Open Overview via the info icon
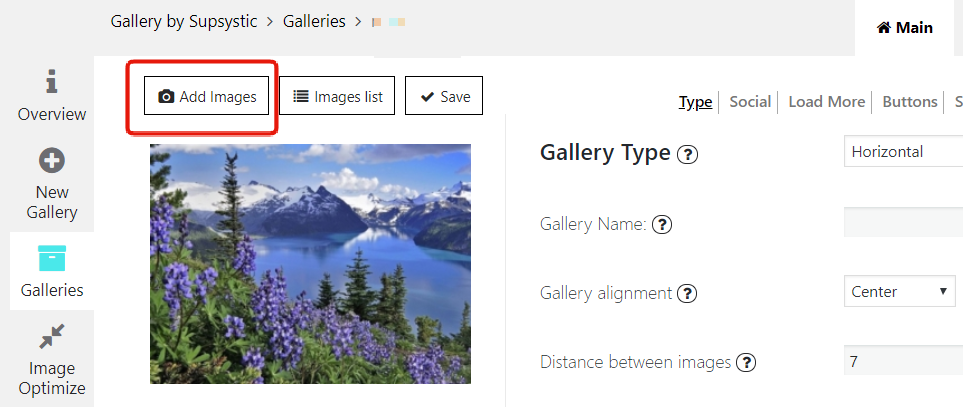The height and width of the screenshot is (407, 963). coord(52,82)
